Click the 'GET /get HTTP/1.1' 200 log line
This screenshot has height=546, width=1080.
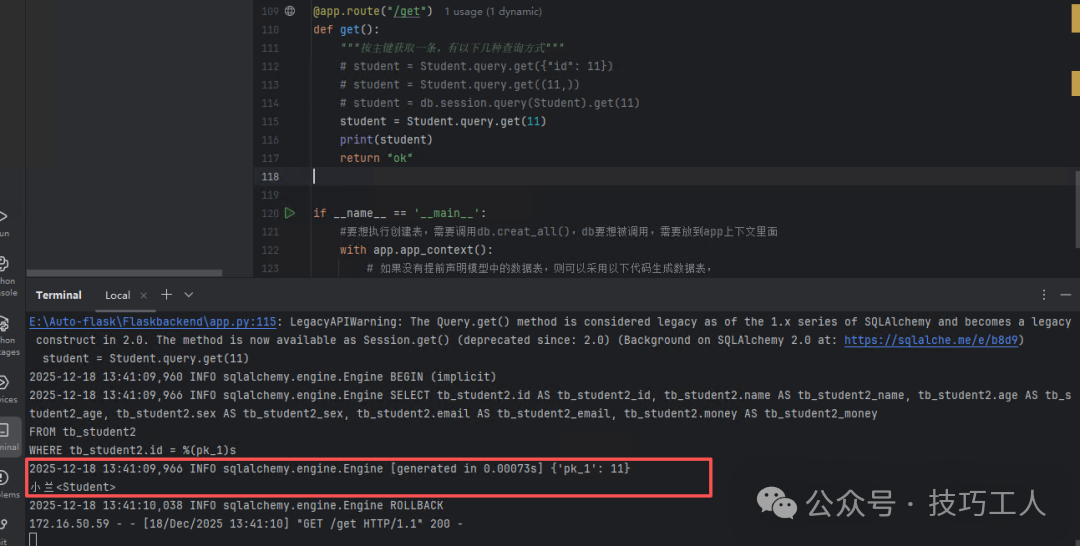[246, 524]
